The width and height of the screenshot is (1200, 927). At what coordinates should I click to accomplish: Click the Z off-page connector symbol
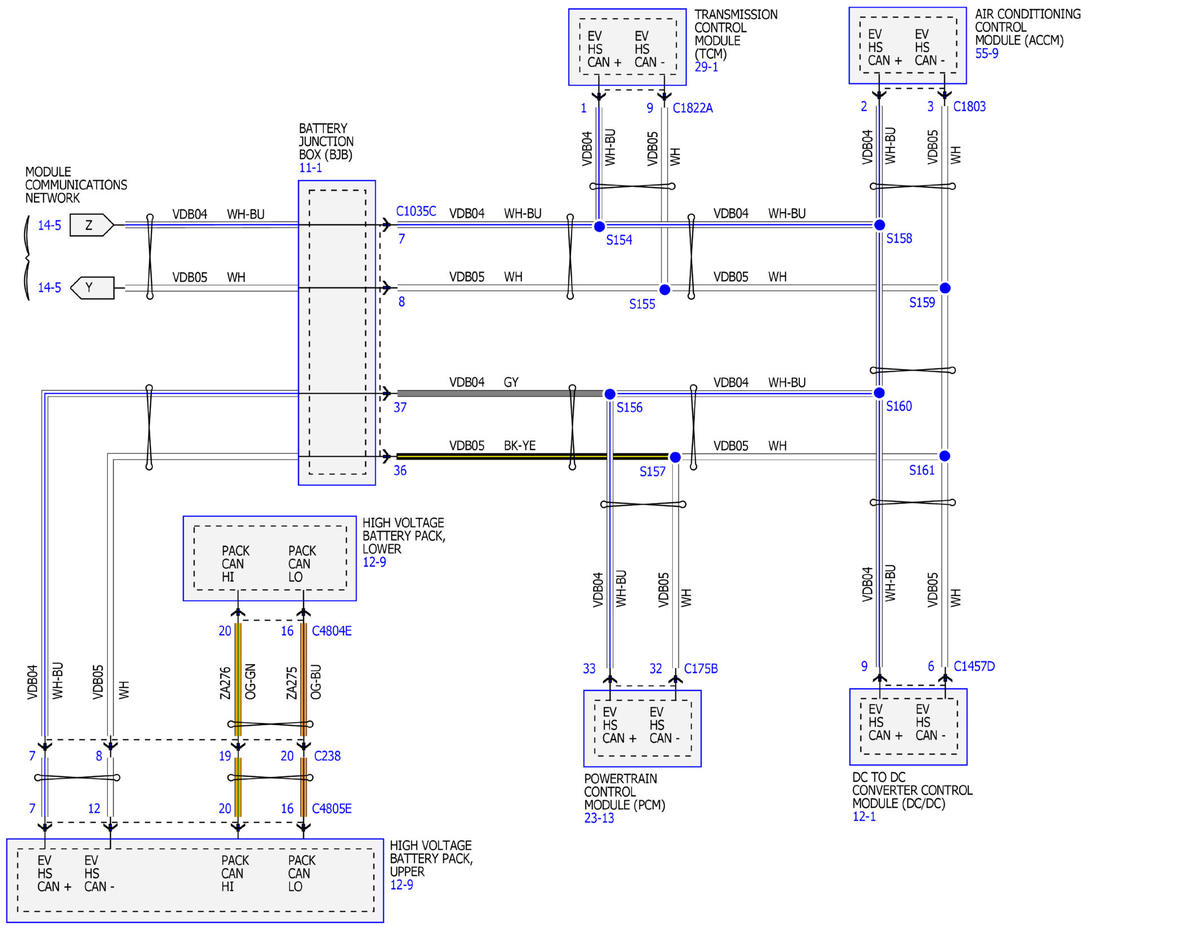92,226
